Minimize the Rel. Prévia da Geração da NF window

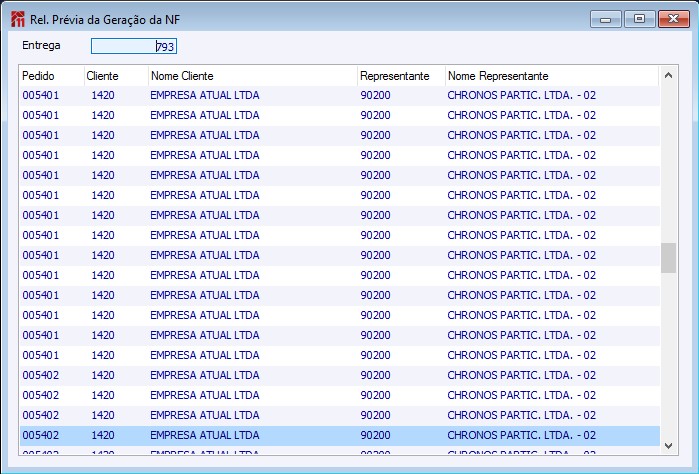click(x=605, y=20)
